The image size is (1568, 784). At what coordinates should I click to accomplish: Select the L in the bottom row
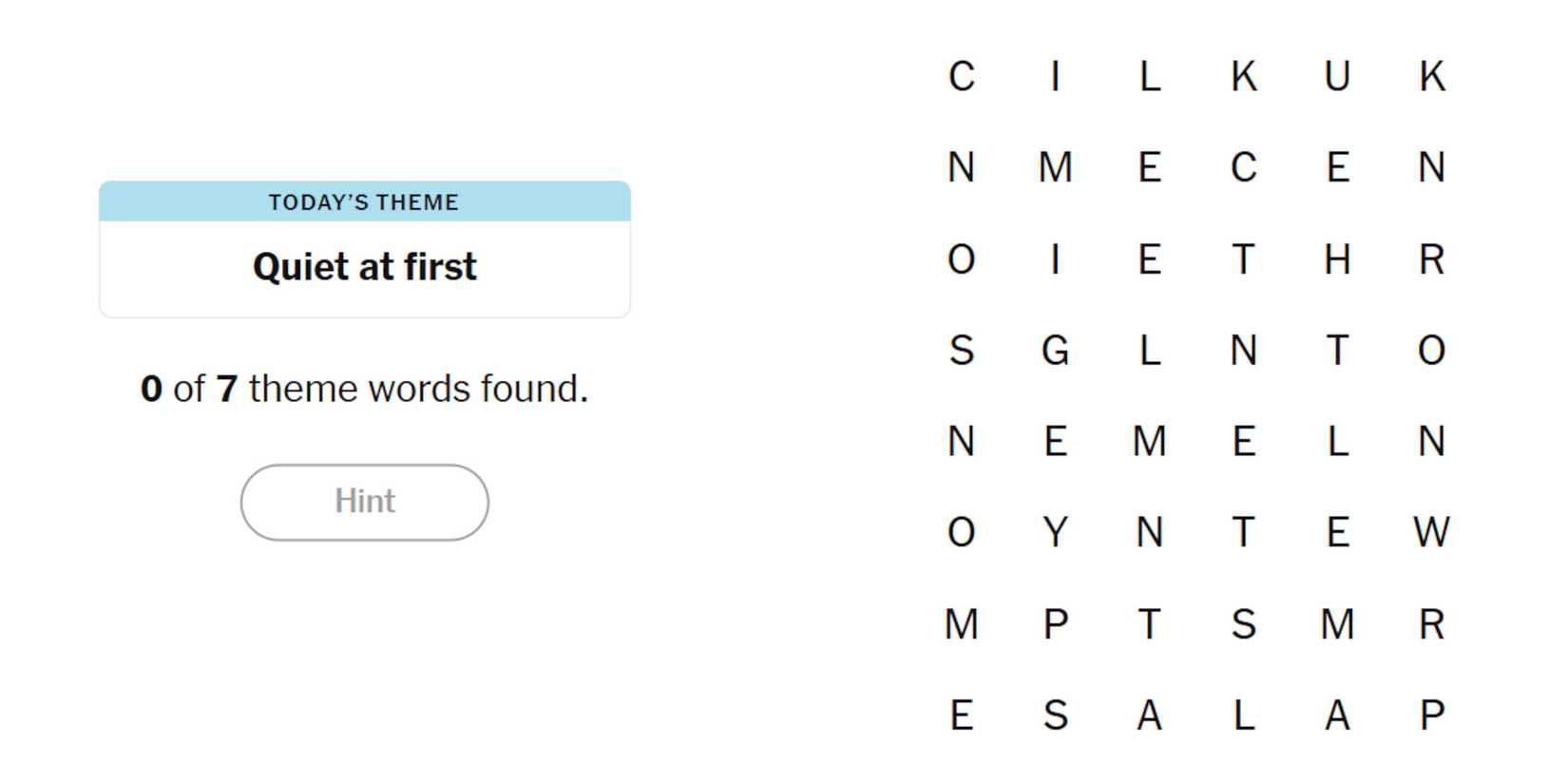pos(1243,715)
